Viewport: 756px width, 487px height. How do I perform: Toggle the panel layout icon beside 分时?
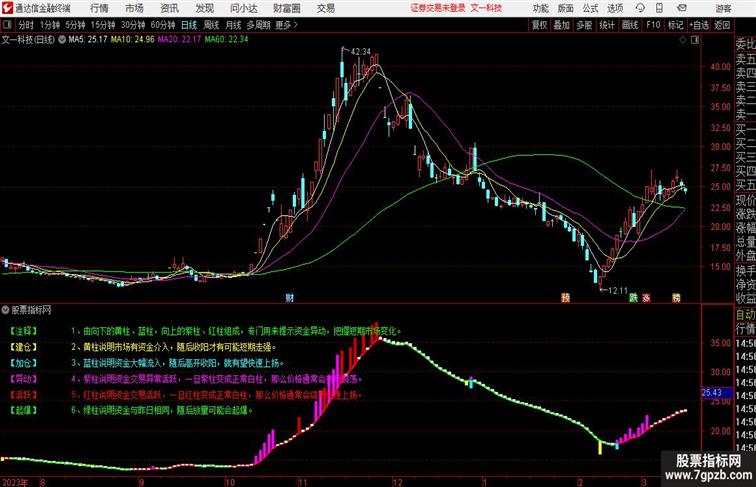[7, 25]
